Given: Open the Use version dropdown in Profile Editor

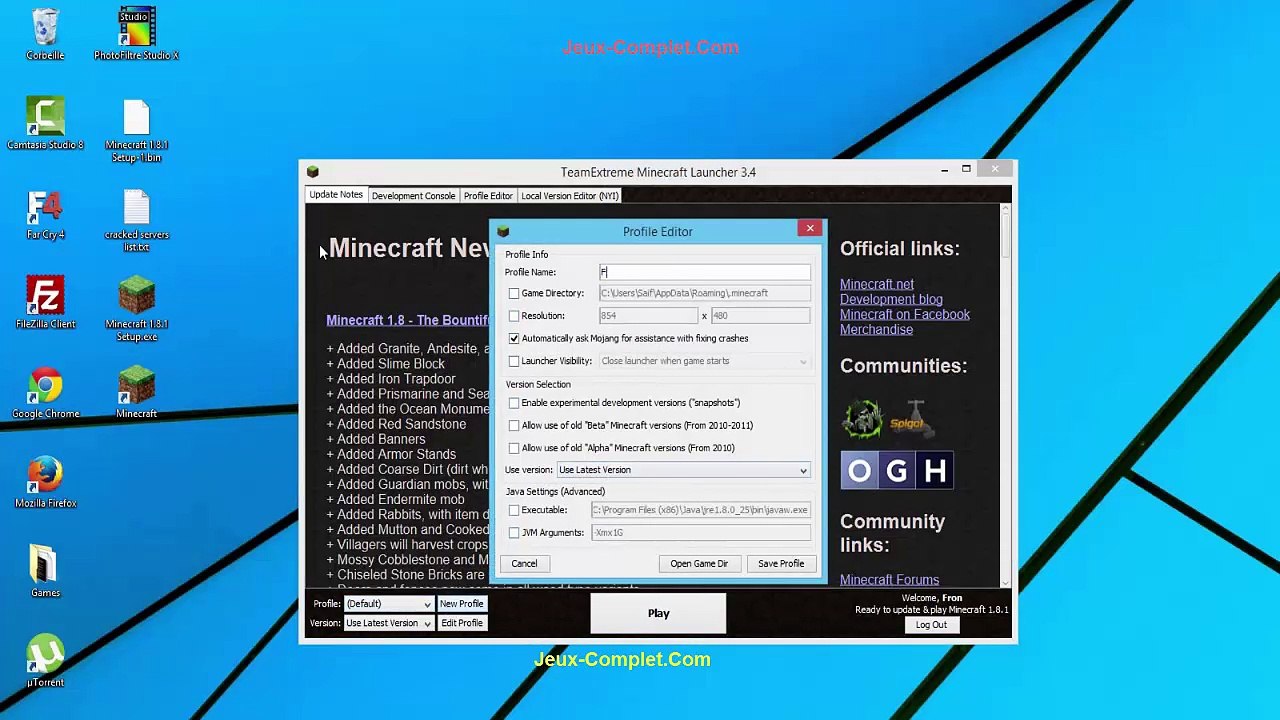Looking at the screenshot, I should point(683,470).
